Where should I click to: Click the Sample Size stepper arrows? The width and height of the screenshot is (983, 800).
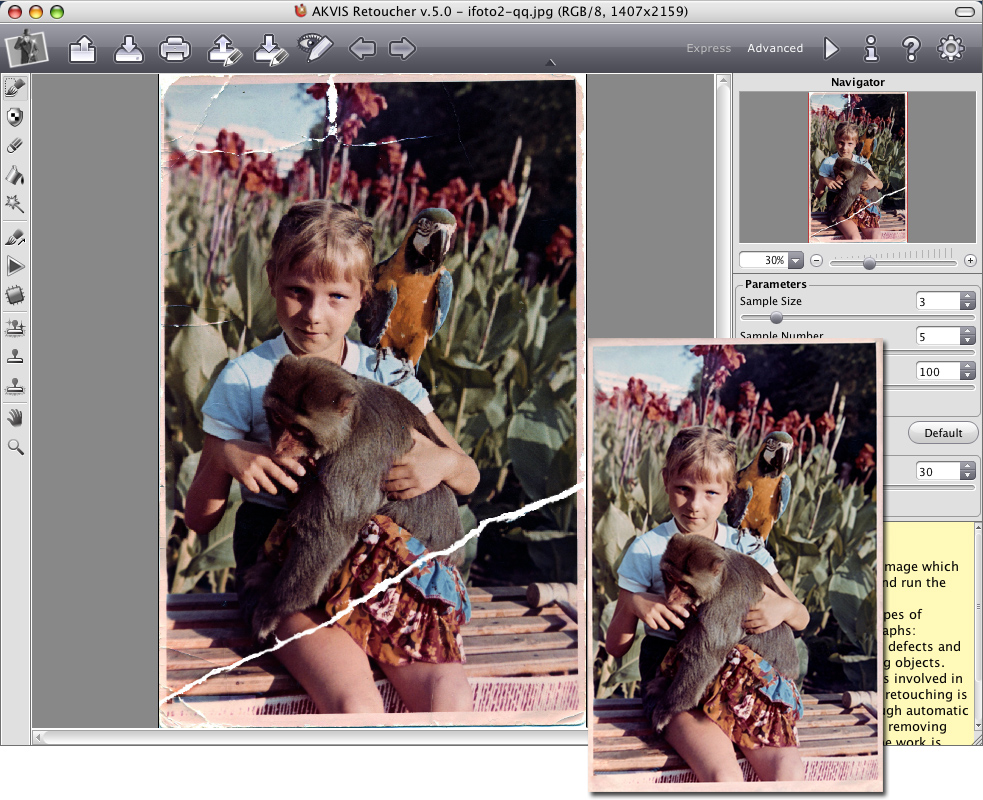[x=967, y=302]
